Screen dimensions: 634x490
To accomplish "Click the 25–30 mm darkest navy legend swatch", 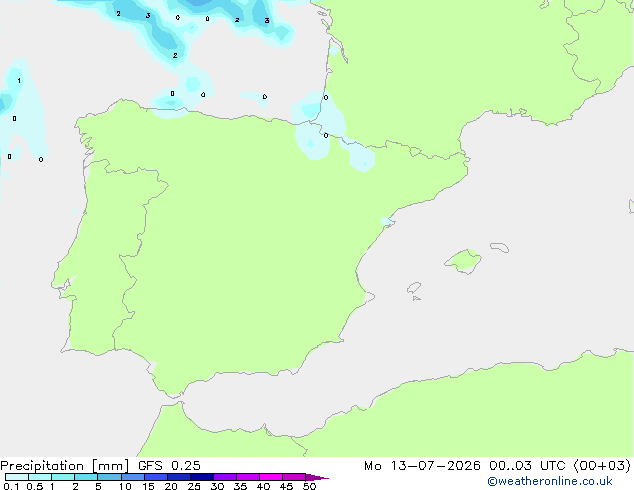I will click(x=202, y=477).
